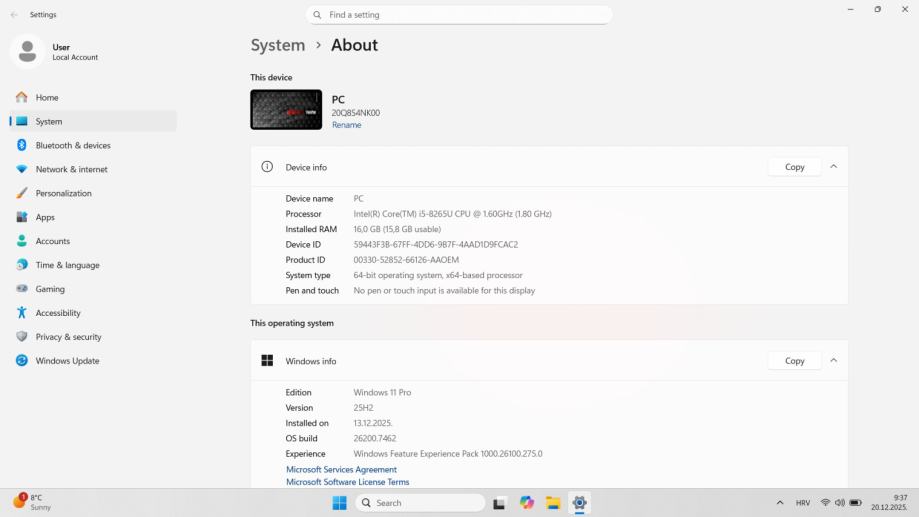The height and width of the screenshot is (517, 919).
Task: Open Time & language settings
Action: 93,265
